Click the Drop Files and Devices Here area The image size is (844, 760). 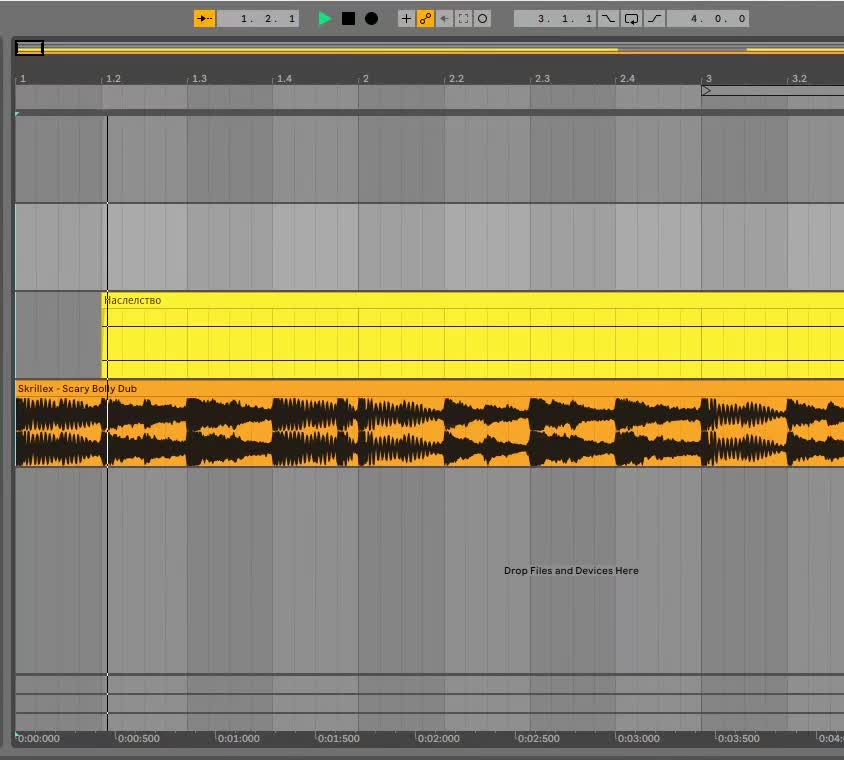(x=571, y=571)
